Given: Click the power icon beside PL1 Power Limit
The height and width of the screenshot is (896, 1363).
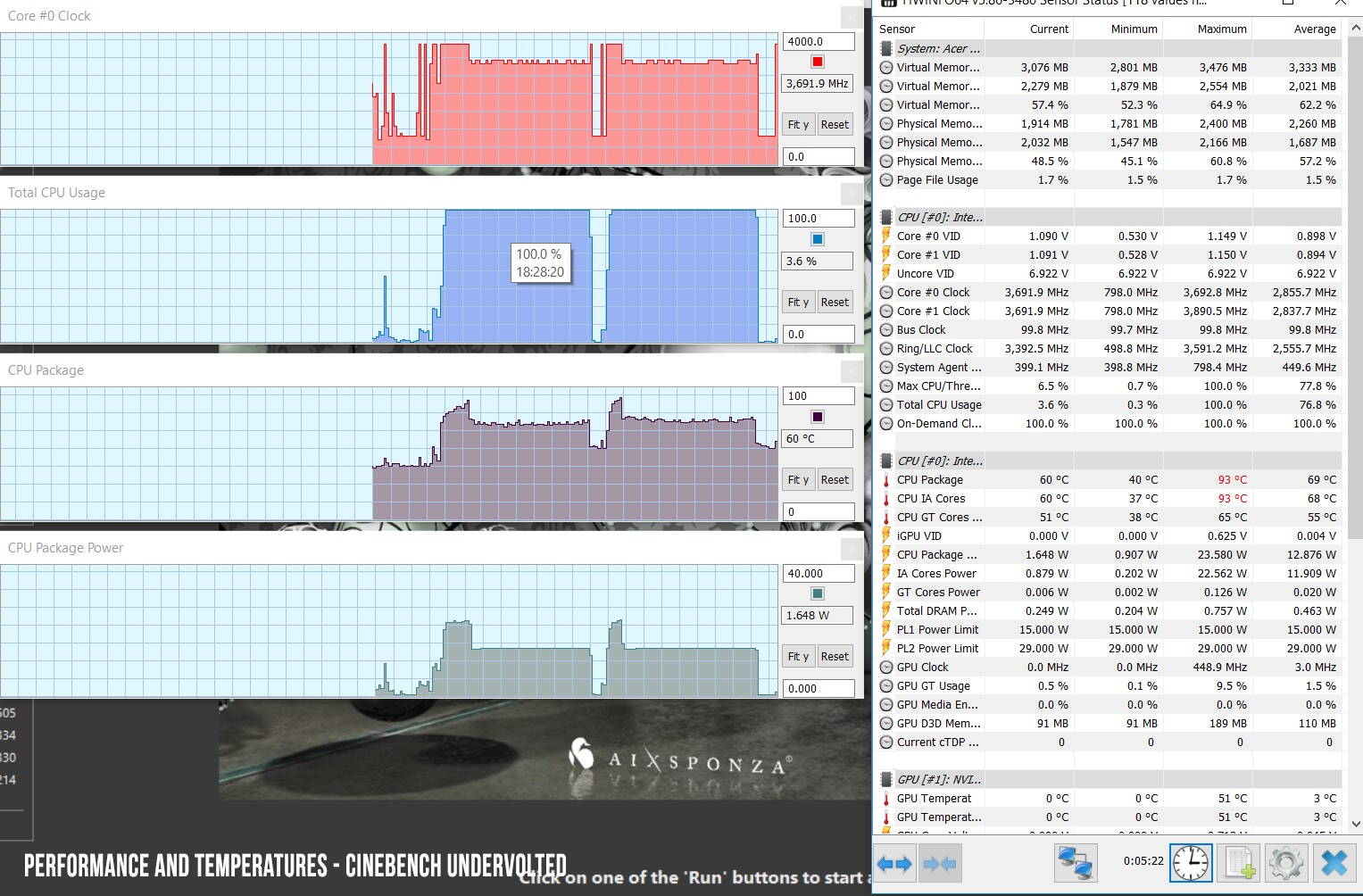Looking at the screenshot, I should [885, 629].
